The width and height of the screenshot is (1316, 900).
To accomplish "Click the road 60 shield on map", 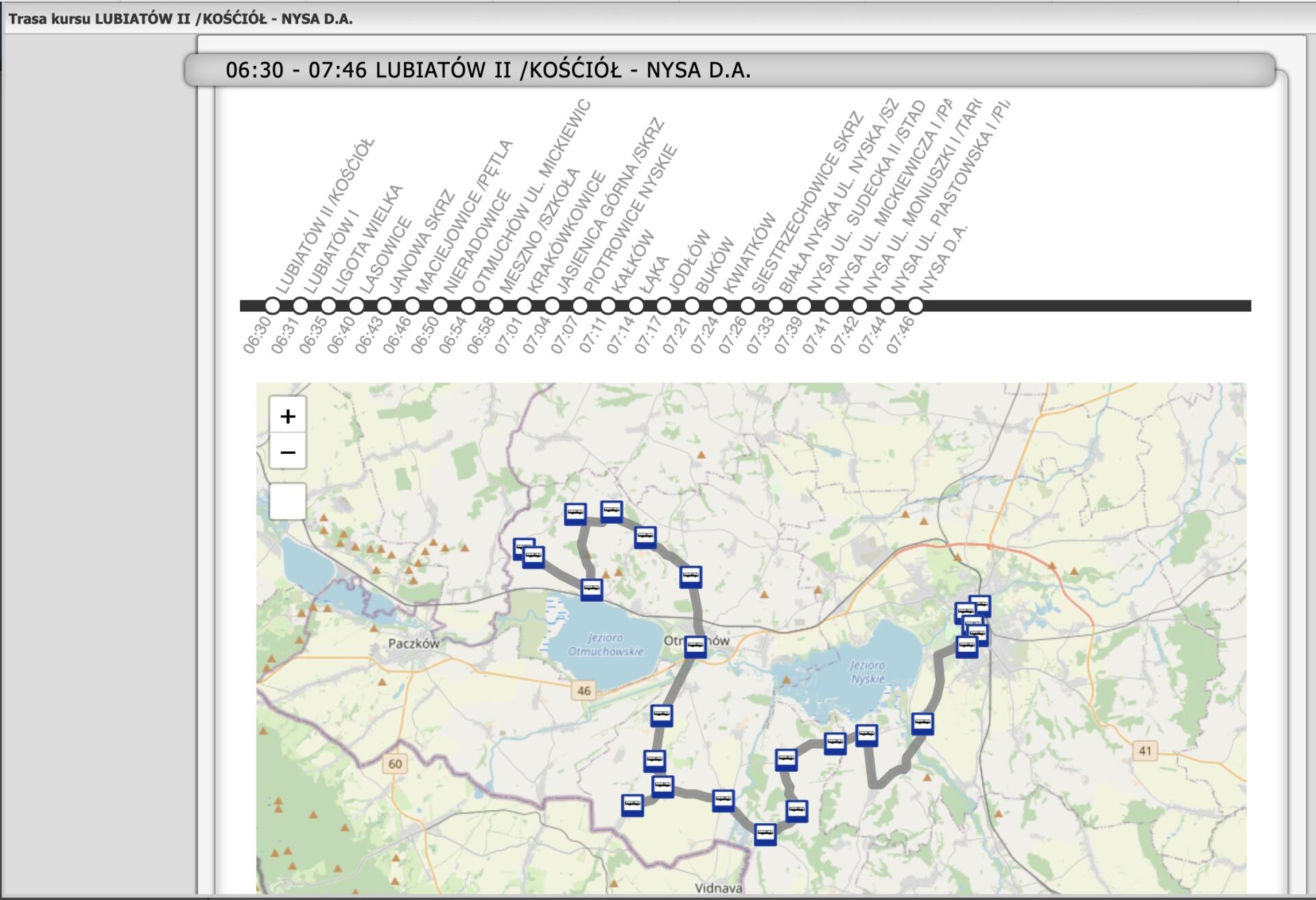I will tap(395, 764).
